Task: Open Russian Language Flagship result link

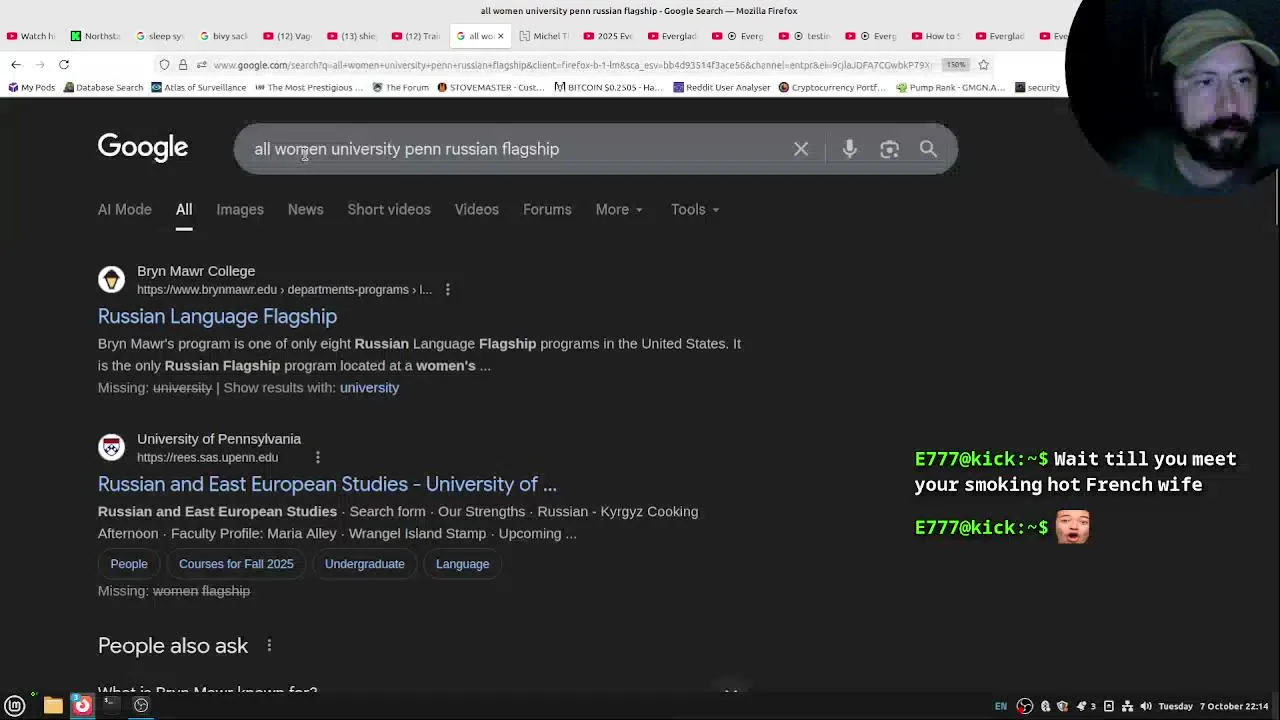Action: pyautogui.click(x=217, y=316)
